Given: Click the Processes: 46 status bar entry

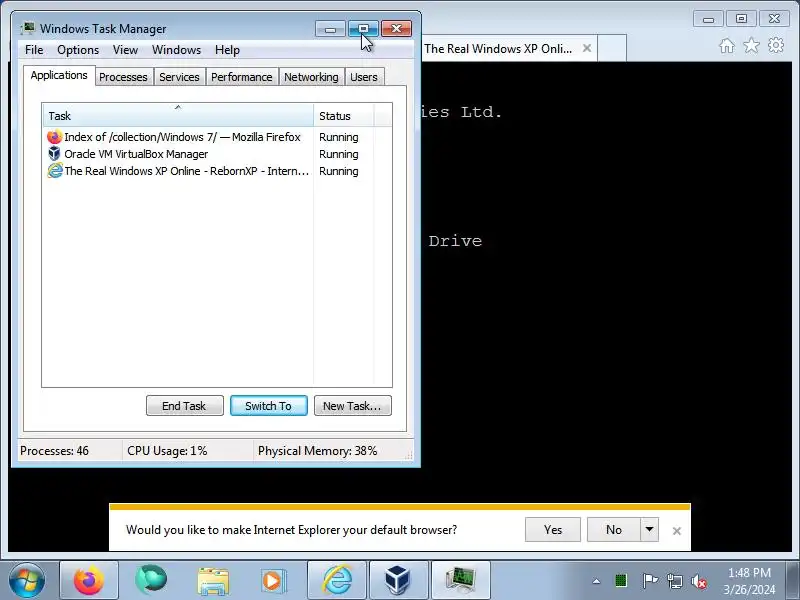Looking at the screenshot, I should pyautogui.click(x=55, y=451).
